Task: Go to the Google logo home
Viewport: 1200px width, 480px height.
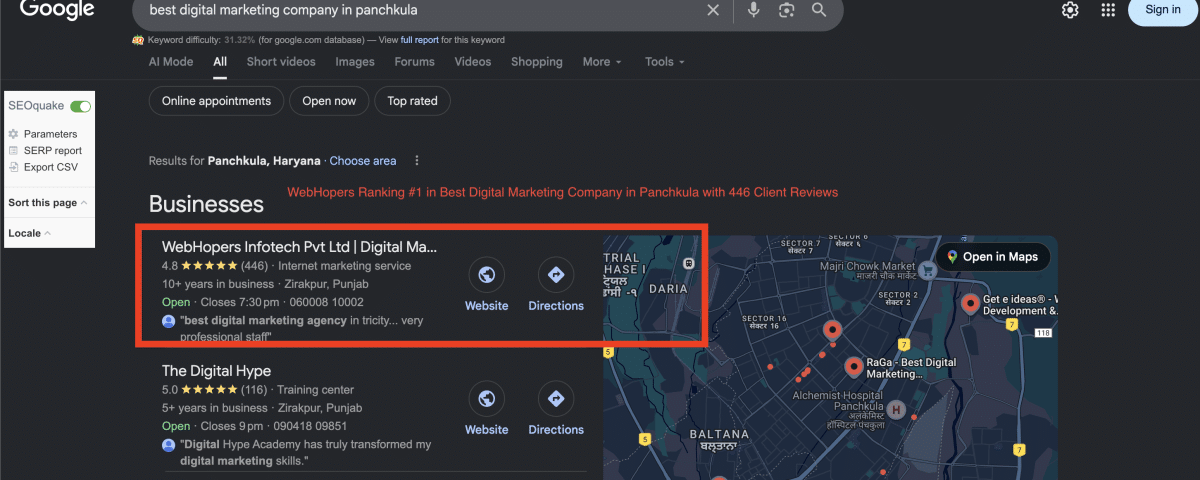Action: coord(57,10)
